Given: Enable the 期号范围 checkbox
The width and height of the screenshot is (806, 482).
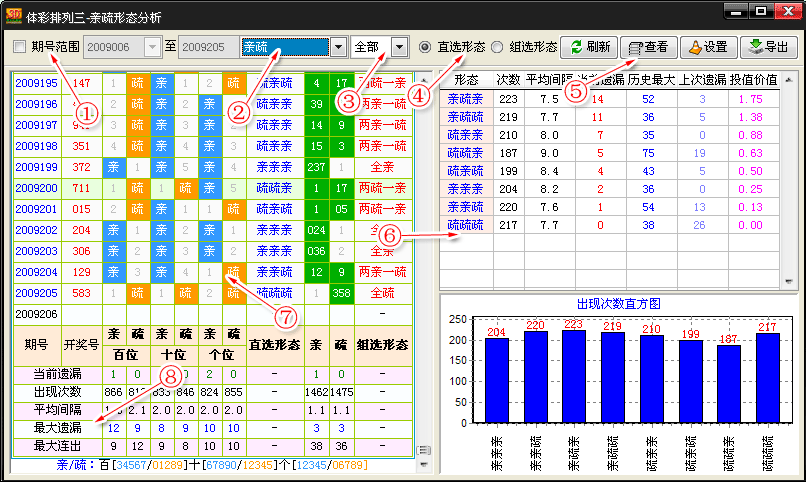Looking at the screenshot, I should tap(20, 47).
